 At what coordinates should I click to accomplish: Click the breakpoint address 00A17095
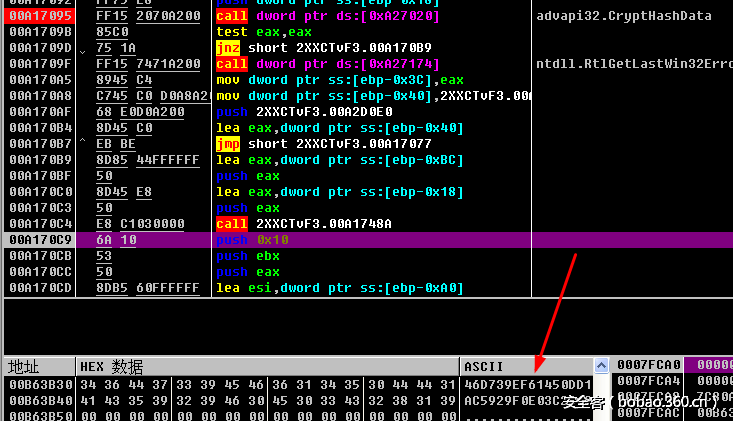[40, 17]
